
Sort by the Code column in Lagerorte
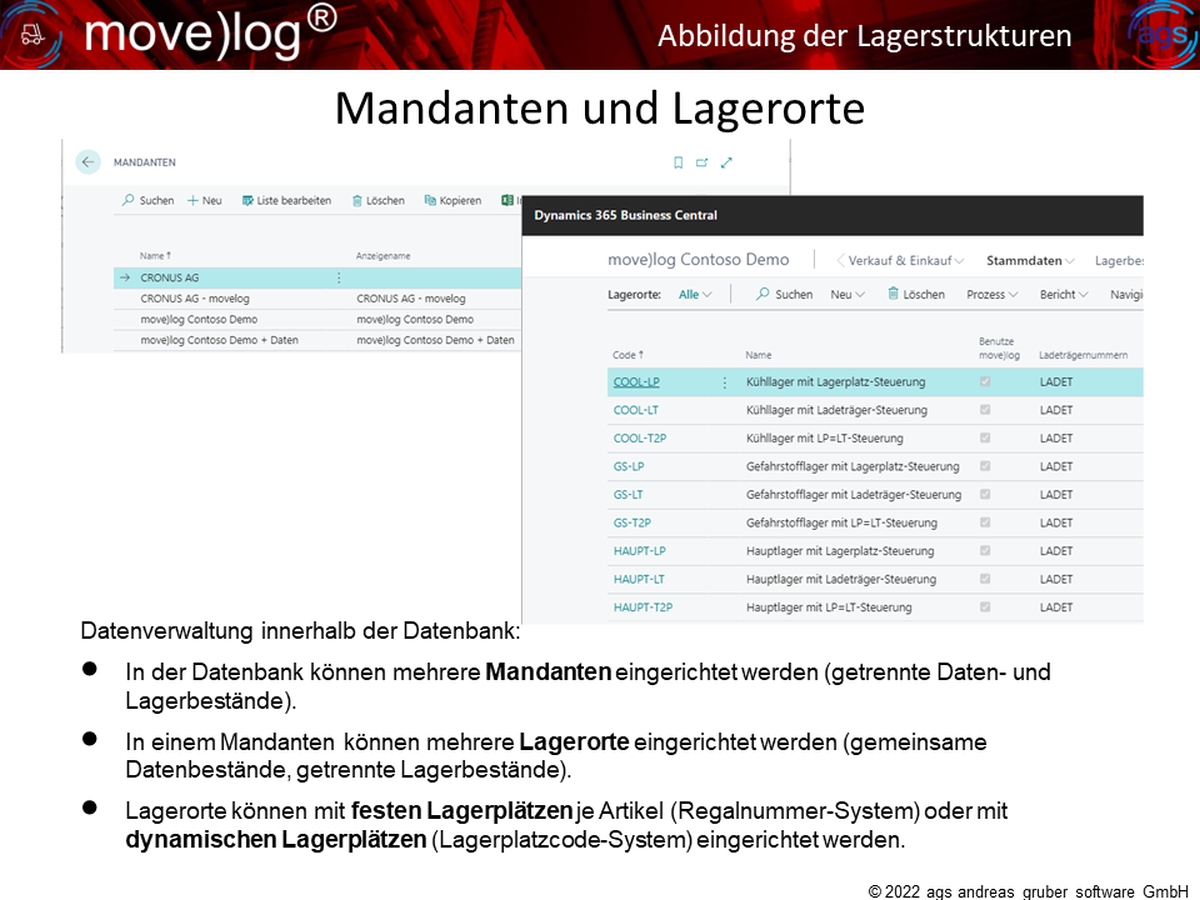[628, 355]
